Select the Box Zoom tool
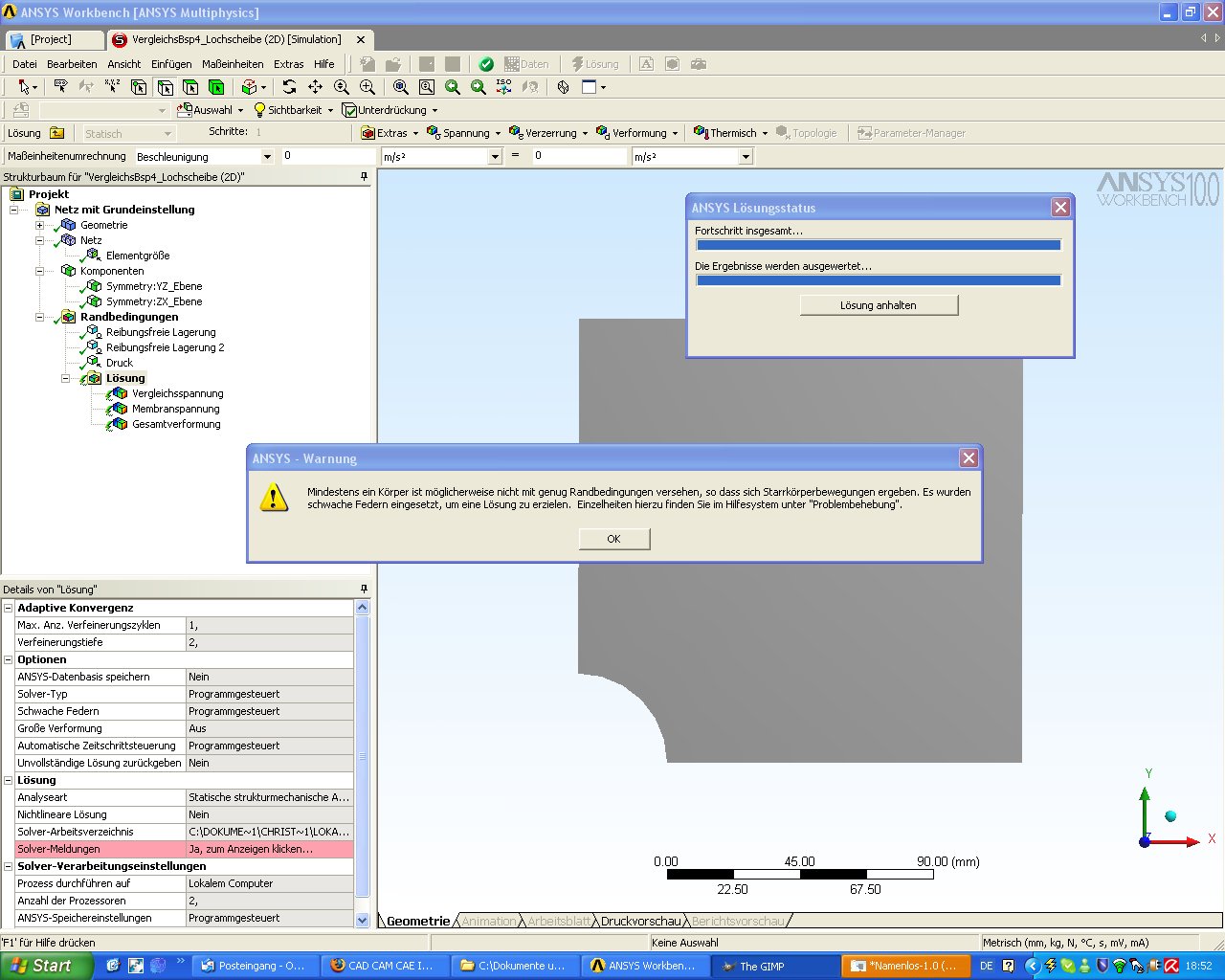Viewport: 1225px width, 980px height. click(x=367, y=87)
